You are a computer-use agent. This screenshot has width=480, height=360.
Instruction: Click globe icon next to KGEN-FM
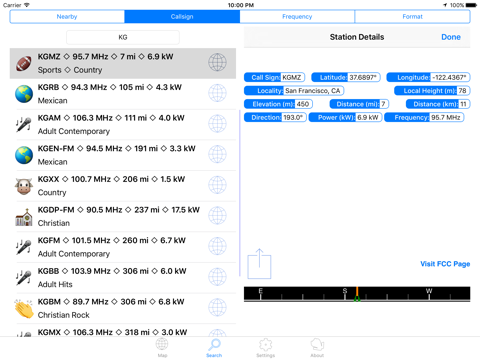(x=217, y=154)
